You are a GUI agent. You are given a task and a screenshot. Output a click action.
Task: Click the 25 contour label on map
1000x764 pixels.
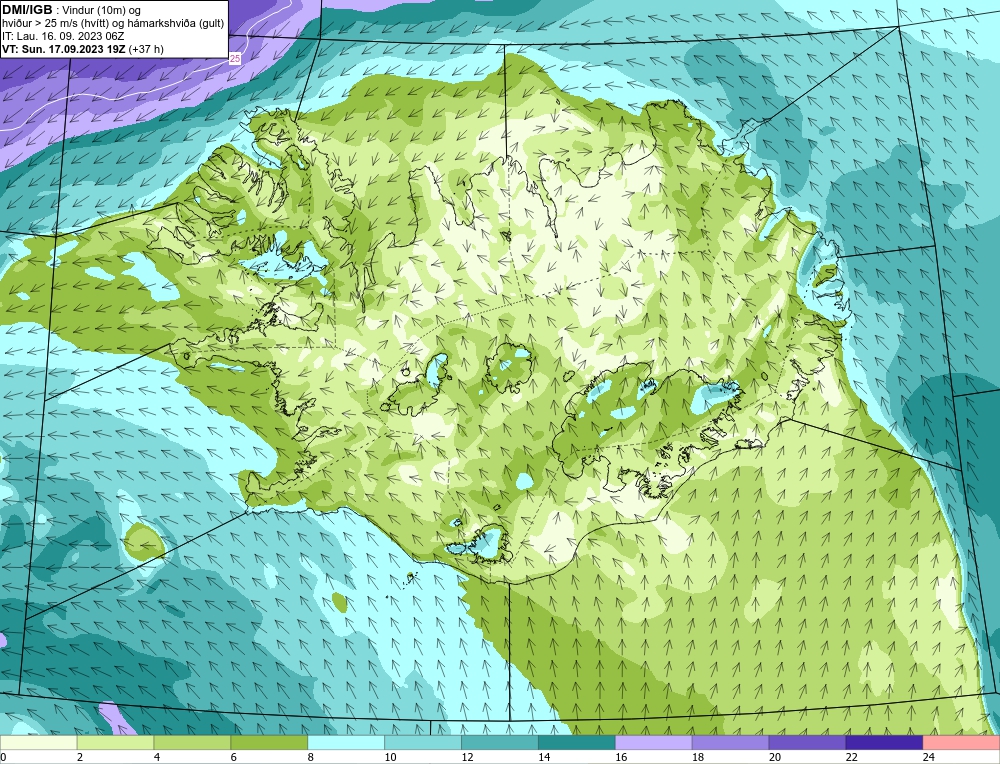(235, 59)
